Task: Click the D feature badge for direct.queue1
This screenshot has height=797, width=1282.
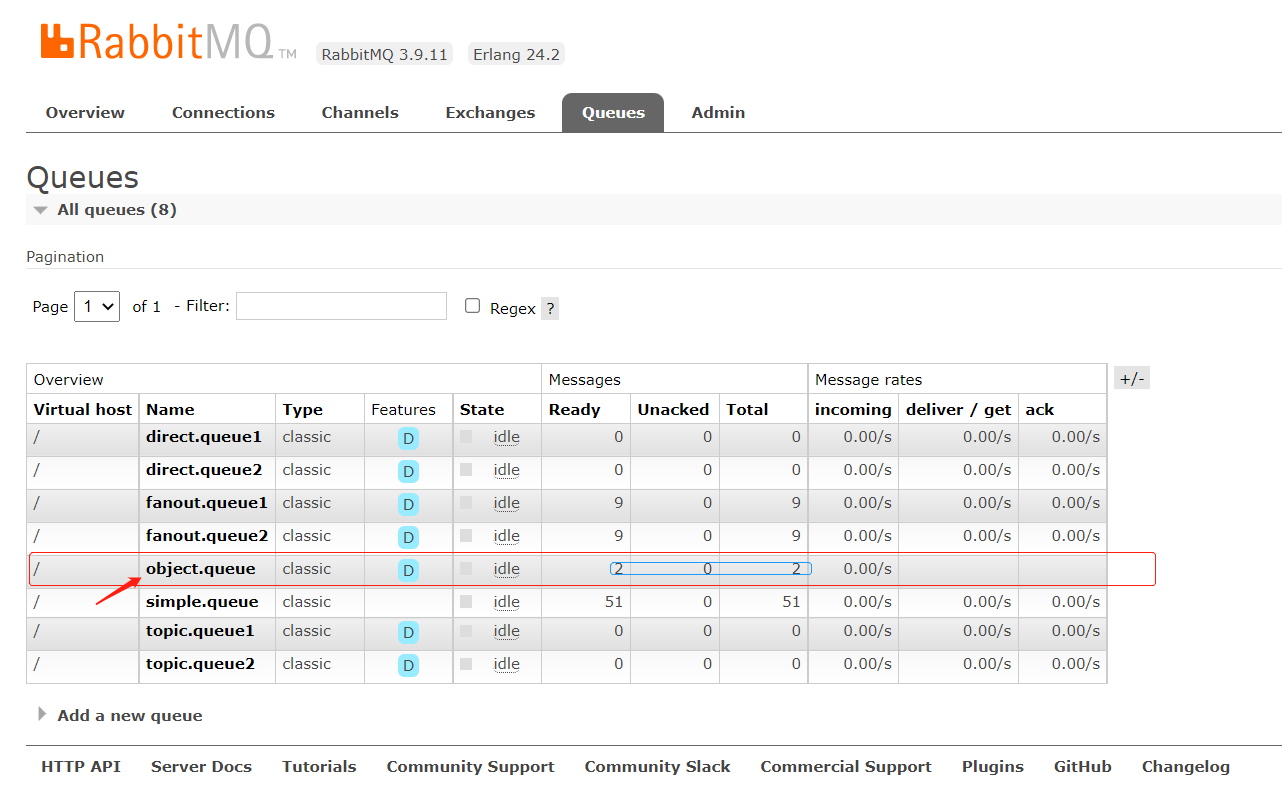Action: coord(408,439)
